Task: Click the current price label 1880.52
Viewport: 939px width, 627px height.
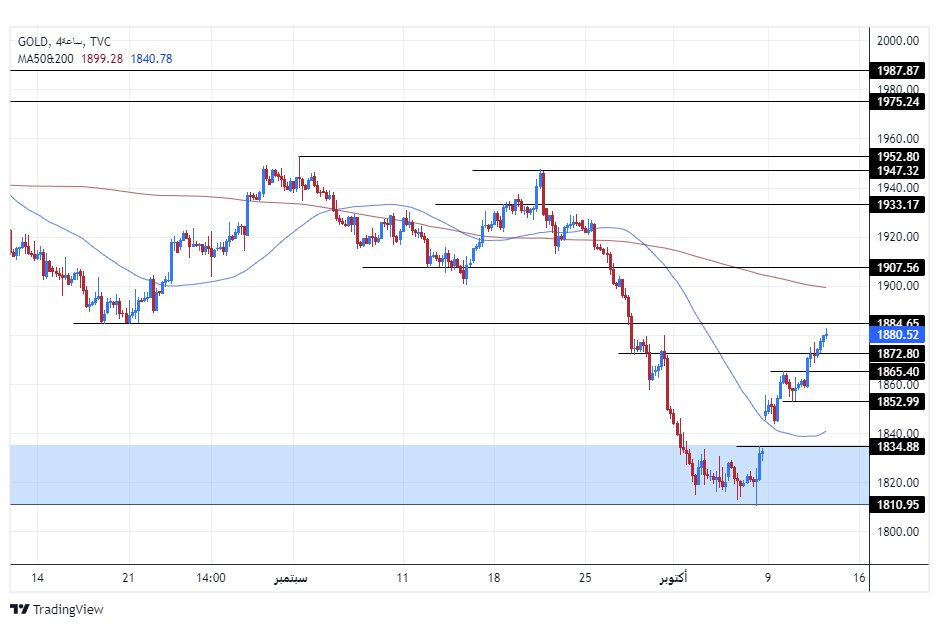Action: (897, 335)
